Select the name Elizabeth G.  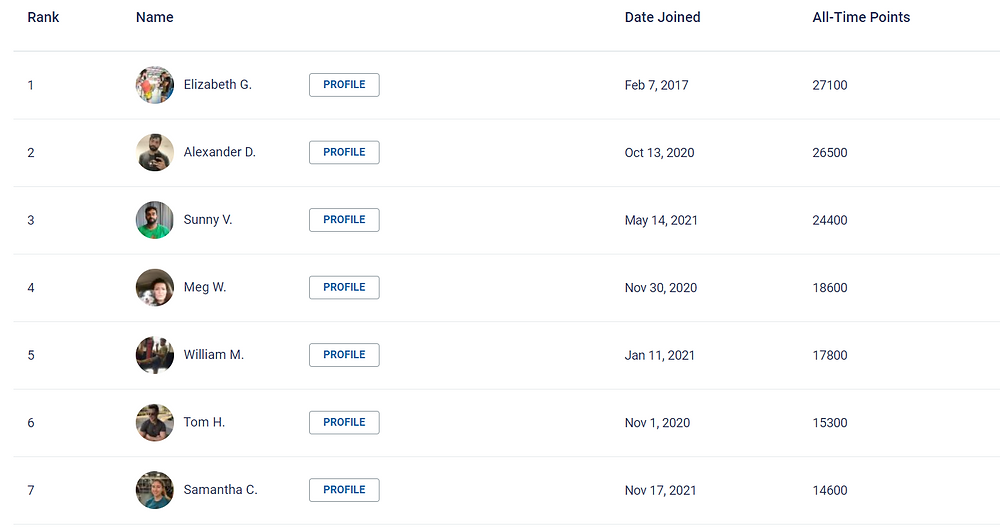click(x=217, y=84)
